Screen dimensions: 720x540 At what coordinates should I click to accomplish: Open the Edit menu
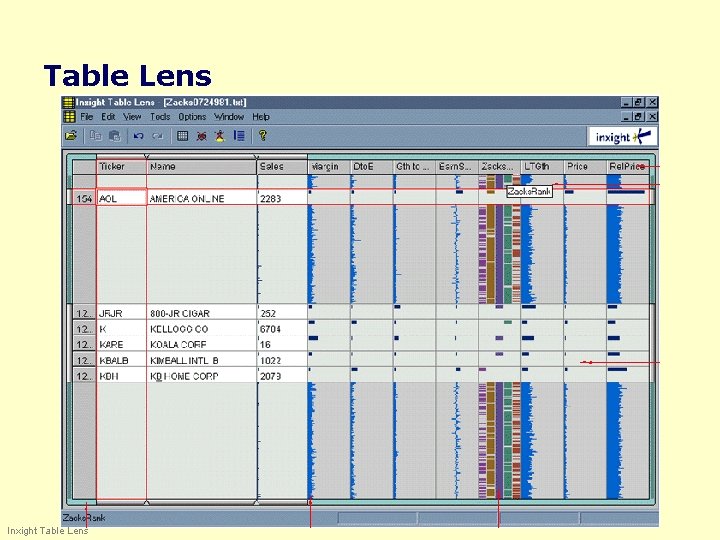click(x=108, y=117)
